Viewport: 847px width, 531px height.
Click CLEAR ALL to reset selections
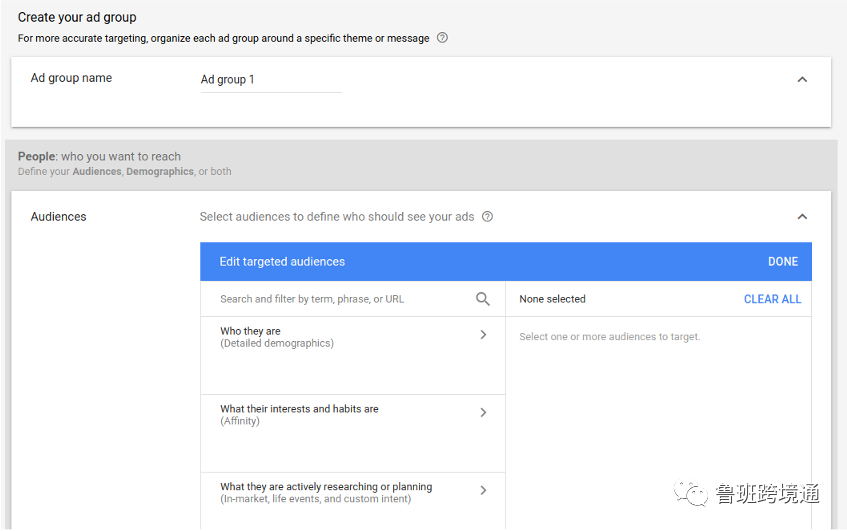click(x=772, y=299)
